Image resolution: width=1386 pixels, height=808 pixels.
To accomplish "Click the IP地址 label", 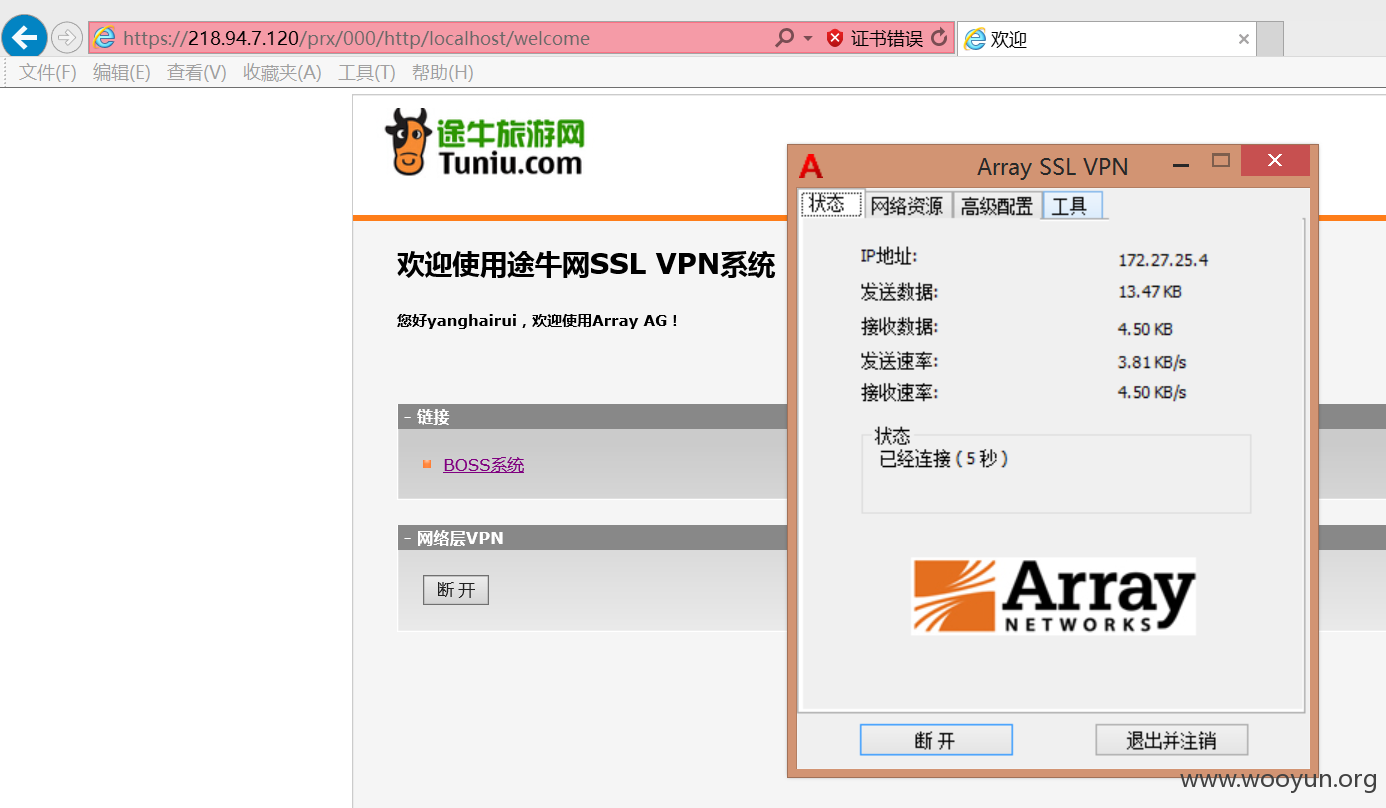I will pyautogui.click(x=889, y=257).
